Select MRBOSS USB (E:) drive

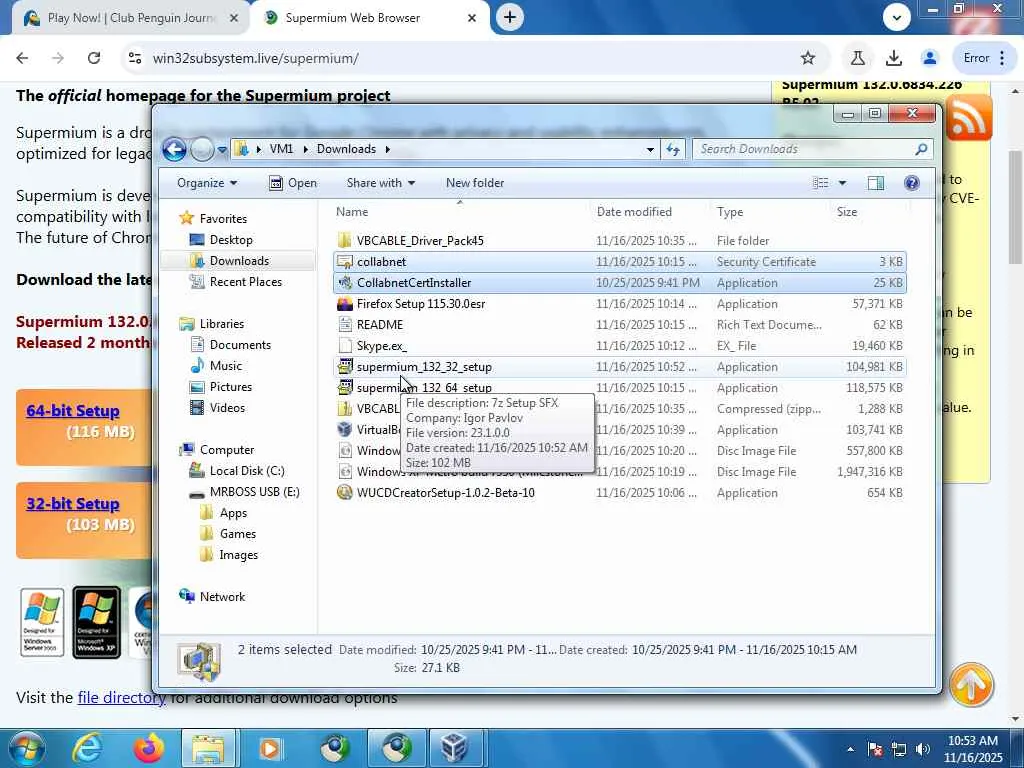(x=244, y=492)
